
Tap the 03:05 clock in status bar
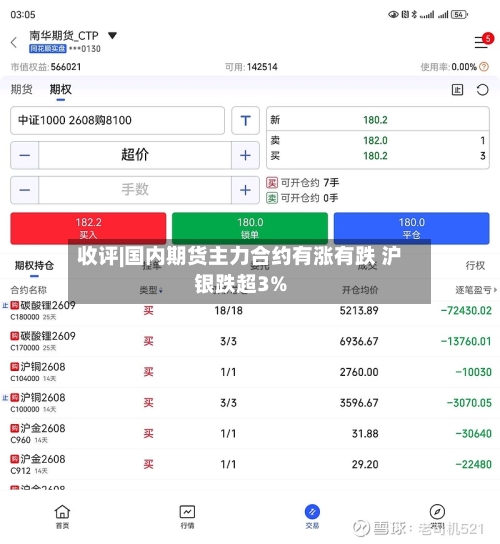point(23,15)
